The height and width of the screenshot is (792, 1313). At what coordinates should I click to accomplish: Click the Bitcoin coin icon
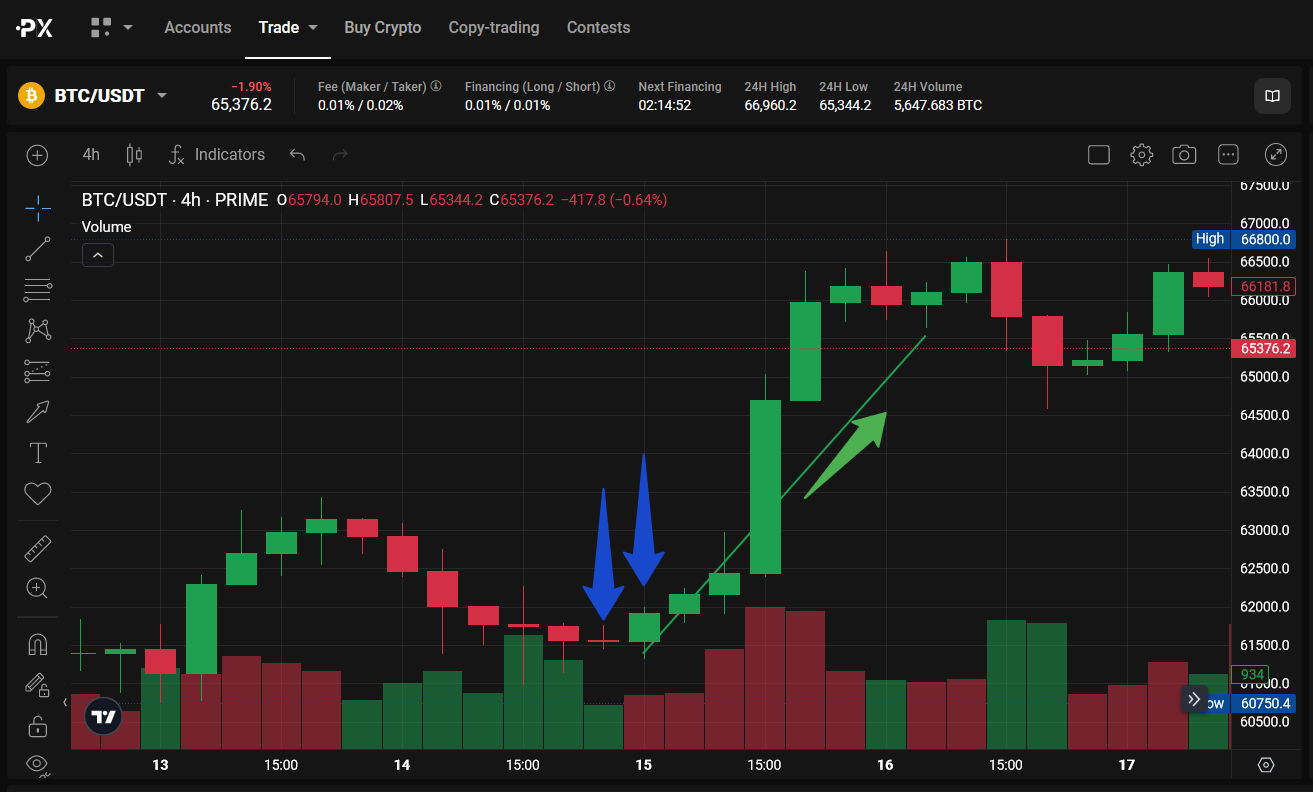click(32, 96)
